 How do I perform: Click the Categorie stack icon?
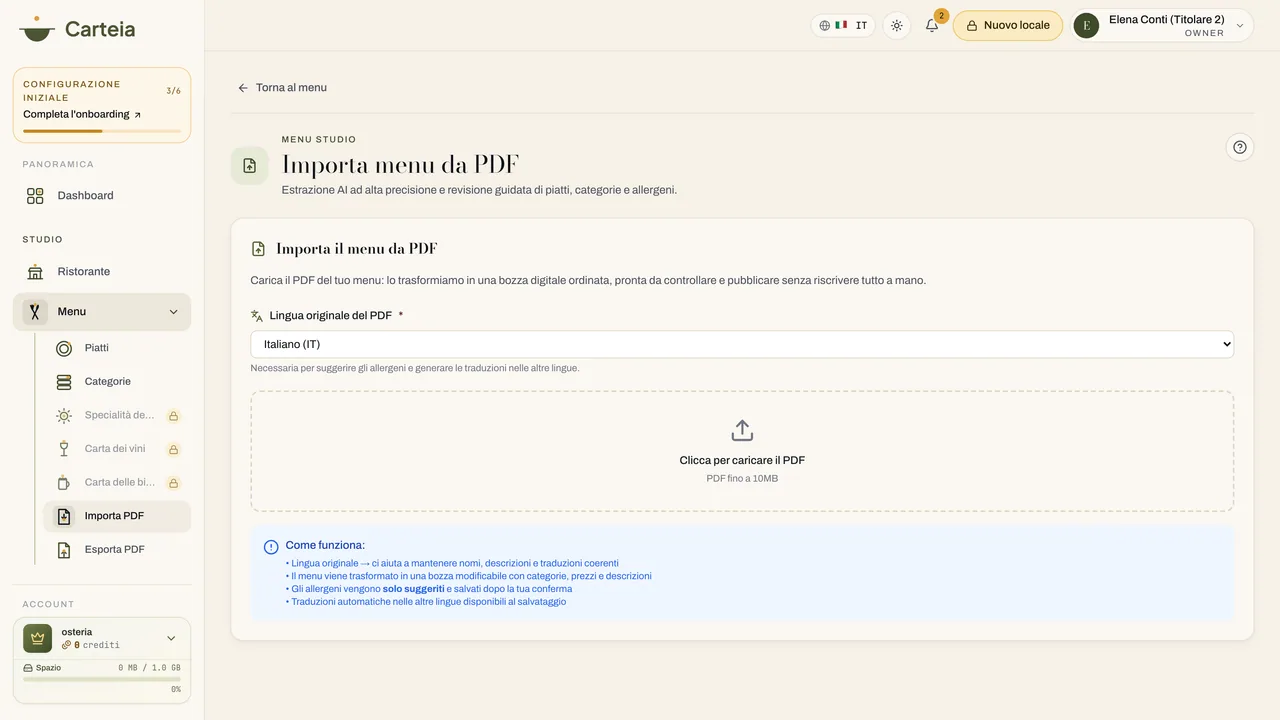(64, 382)
